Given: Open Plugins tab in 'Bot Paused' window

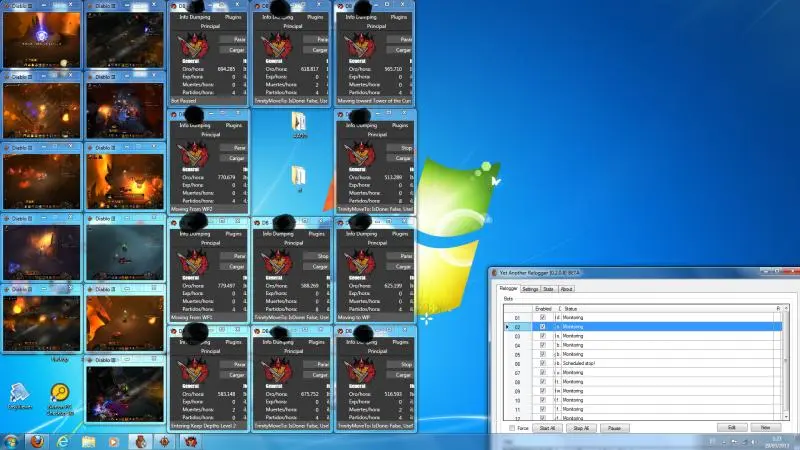Looking at the screenshot, I should point(233,17).
